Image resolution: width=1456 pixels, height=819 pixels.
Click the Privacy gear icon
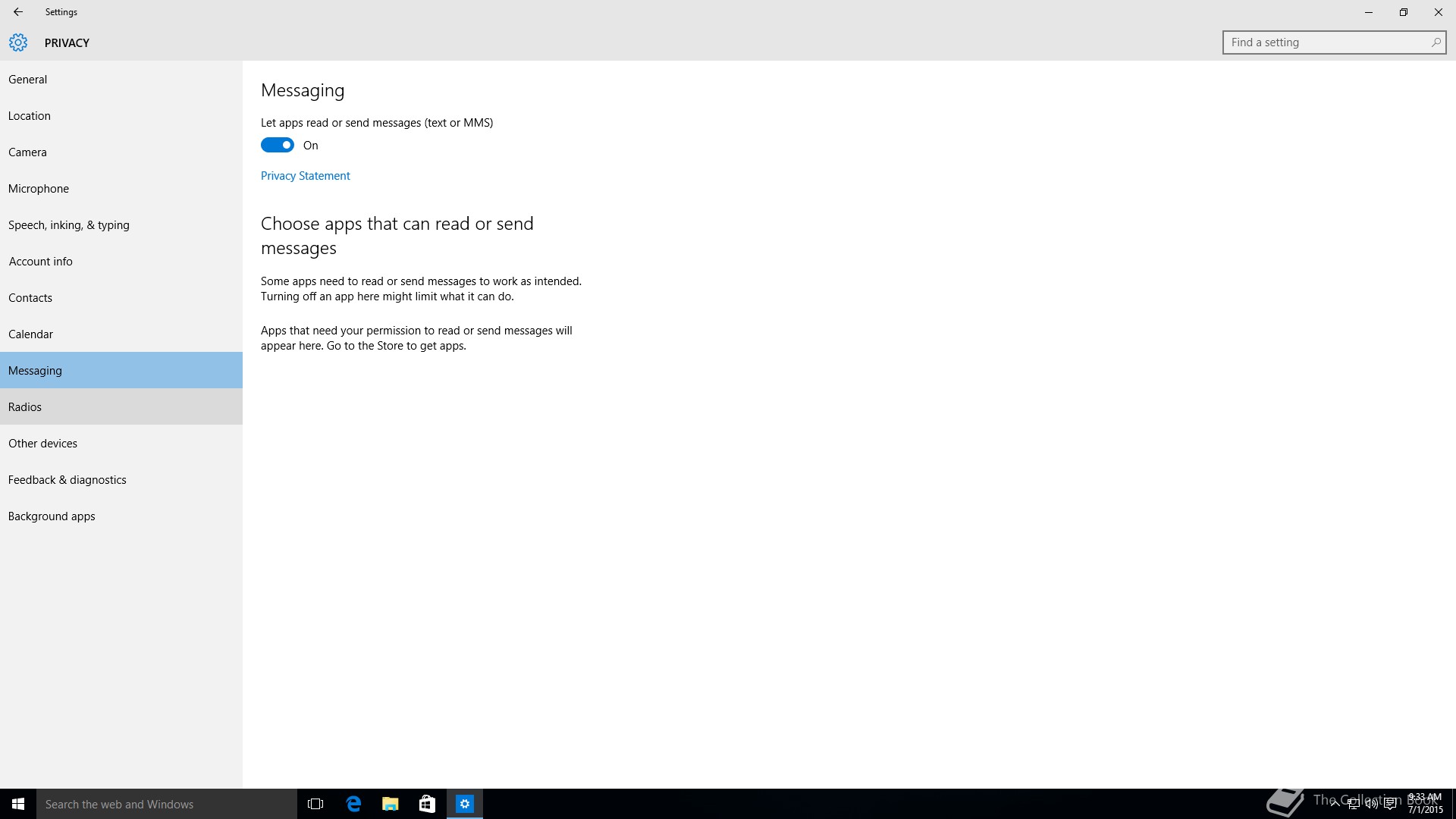[18, 42]
